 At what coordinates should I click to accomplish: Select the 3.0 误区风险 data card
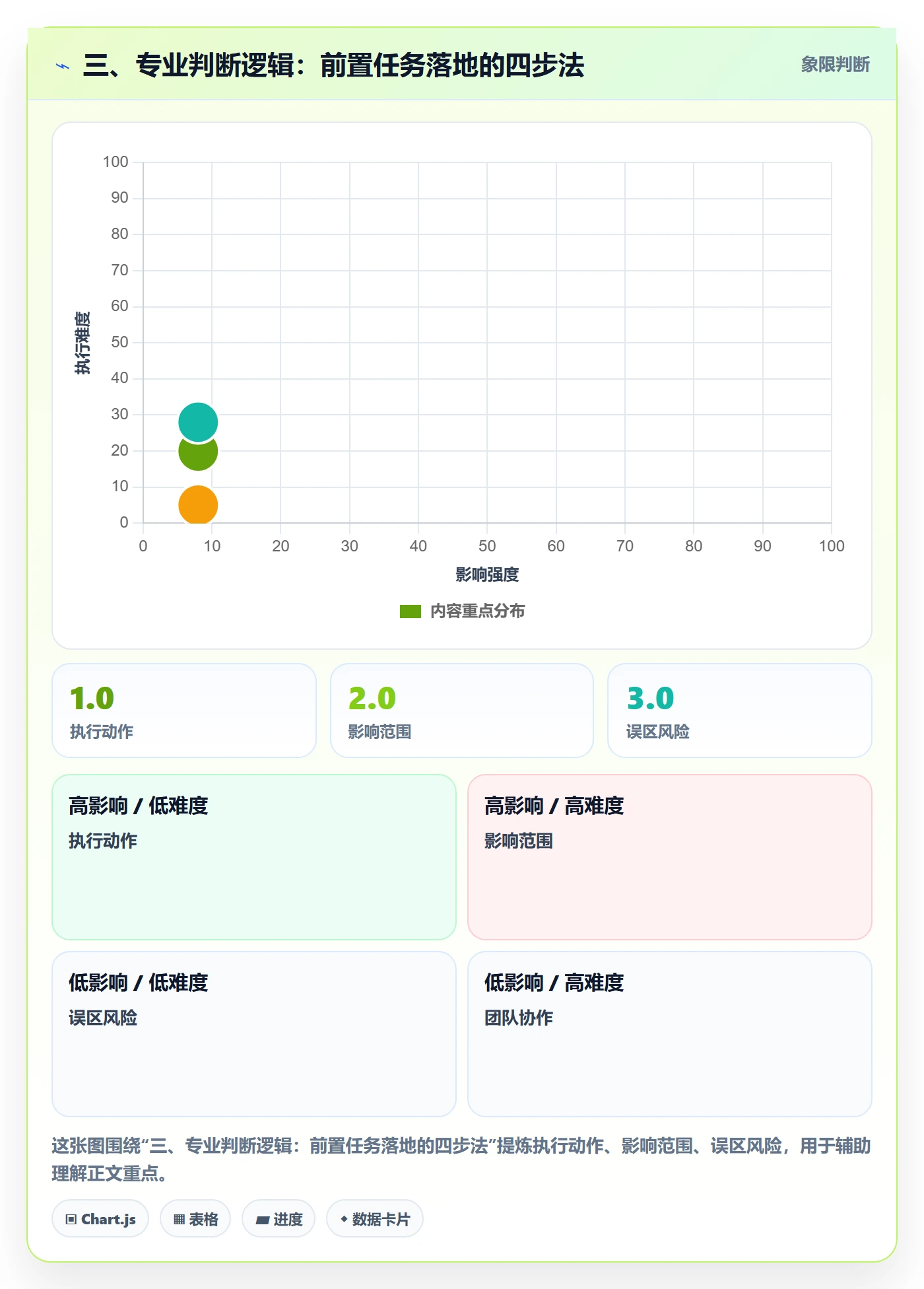[740, 711]
